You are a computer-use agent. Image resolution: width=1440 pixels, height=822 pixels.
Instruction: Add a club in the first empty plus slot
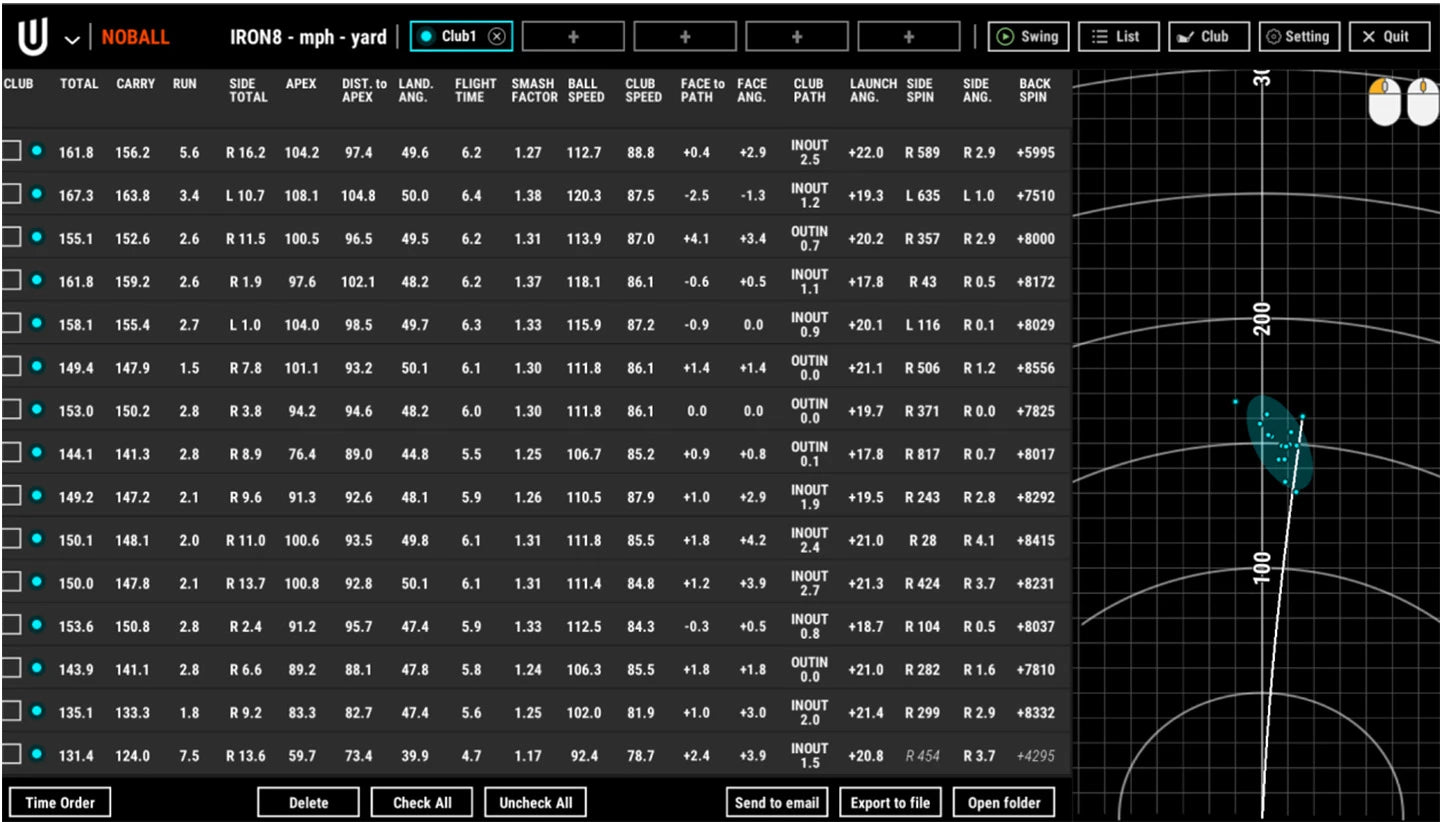point(573,37)
